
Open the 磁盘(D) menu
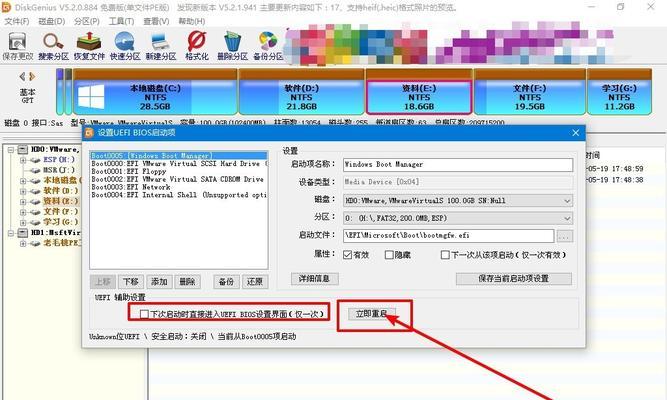click(51, 21)
